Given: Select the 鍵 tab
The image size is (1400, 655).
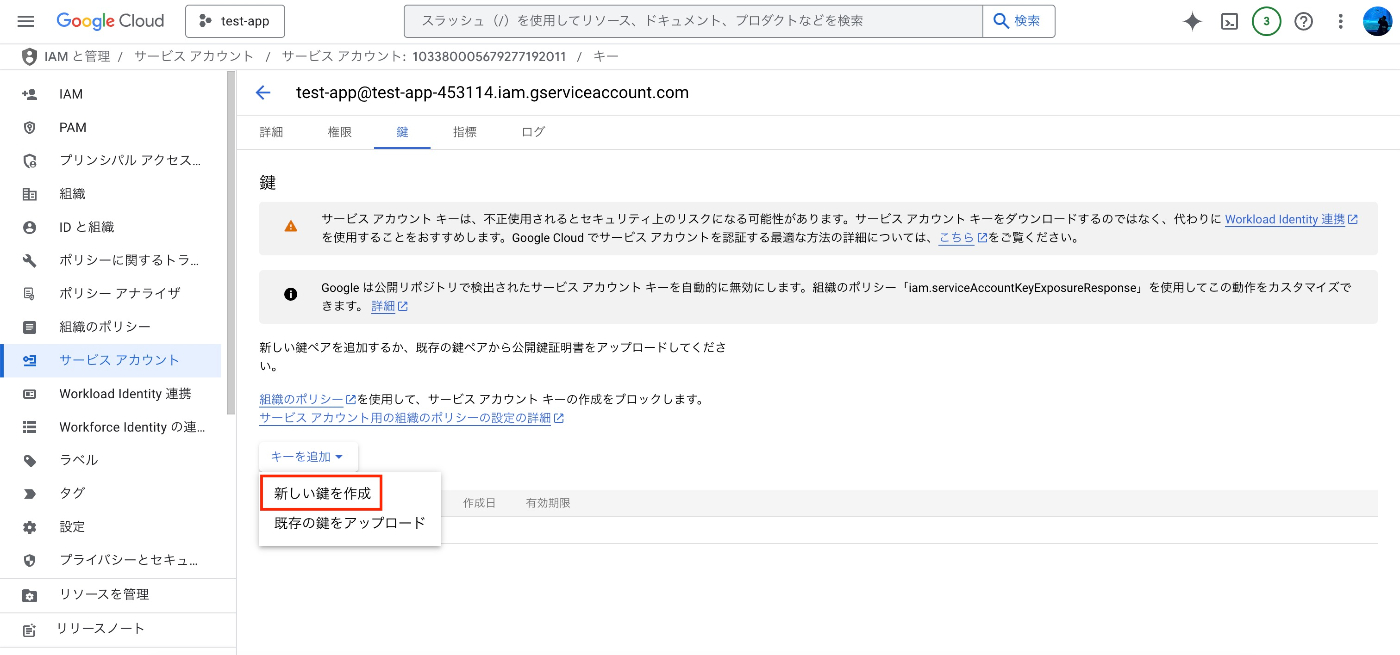Looking at the screenshot, I should [402, 132].
